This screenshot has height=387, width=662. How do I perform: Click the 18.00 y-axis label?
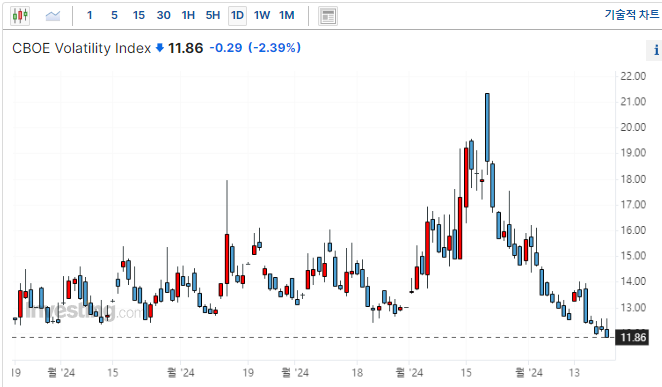coord(633,179)
